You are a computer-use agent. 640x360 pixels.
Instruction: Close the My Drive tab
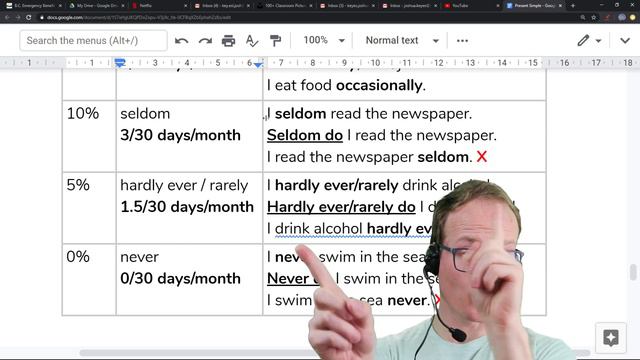[x=123, y=6]
